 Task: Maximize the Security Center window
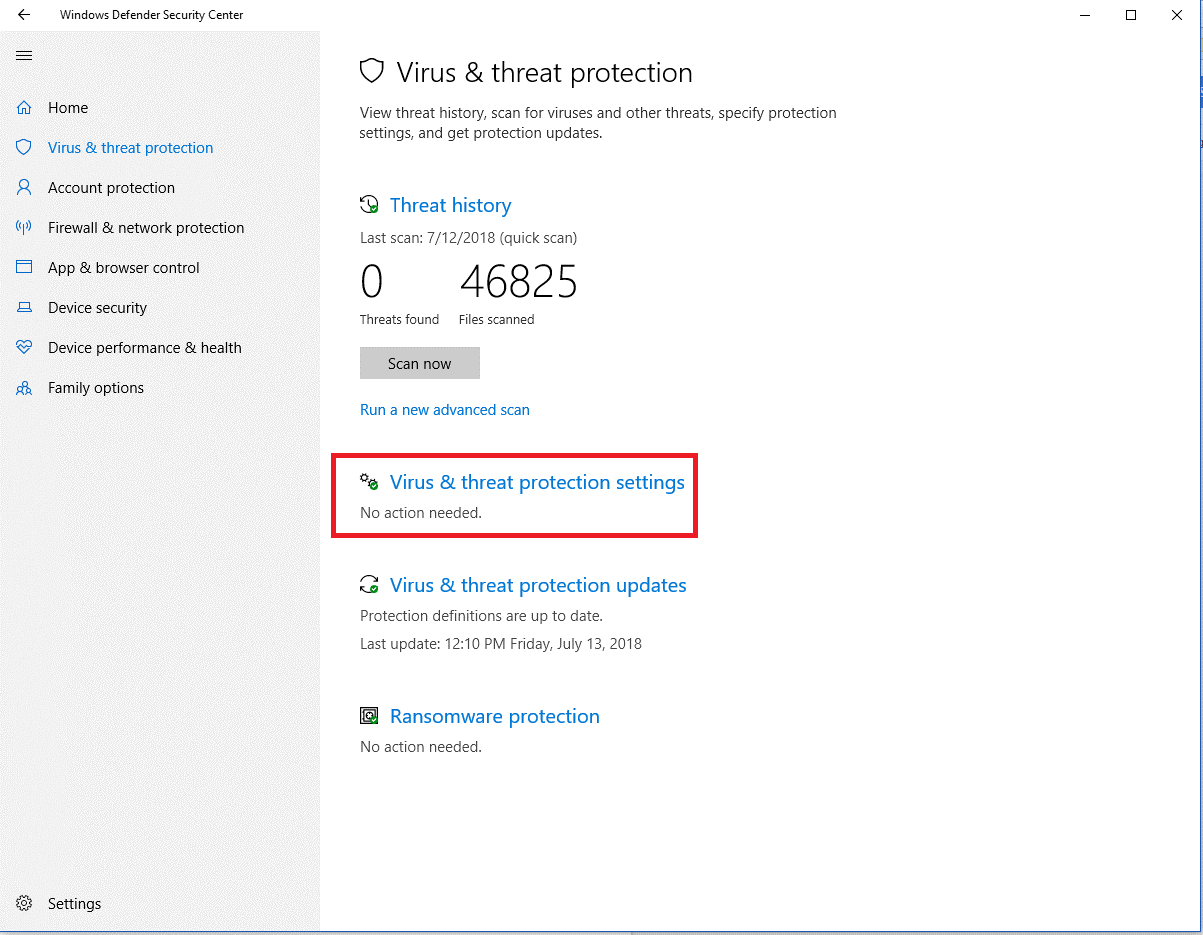(1131, 15)
